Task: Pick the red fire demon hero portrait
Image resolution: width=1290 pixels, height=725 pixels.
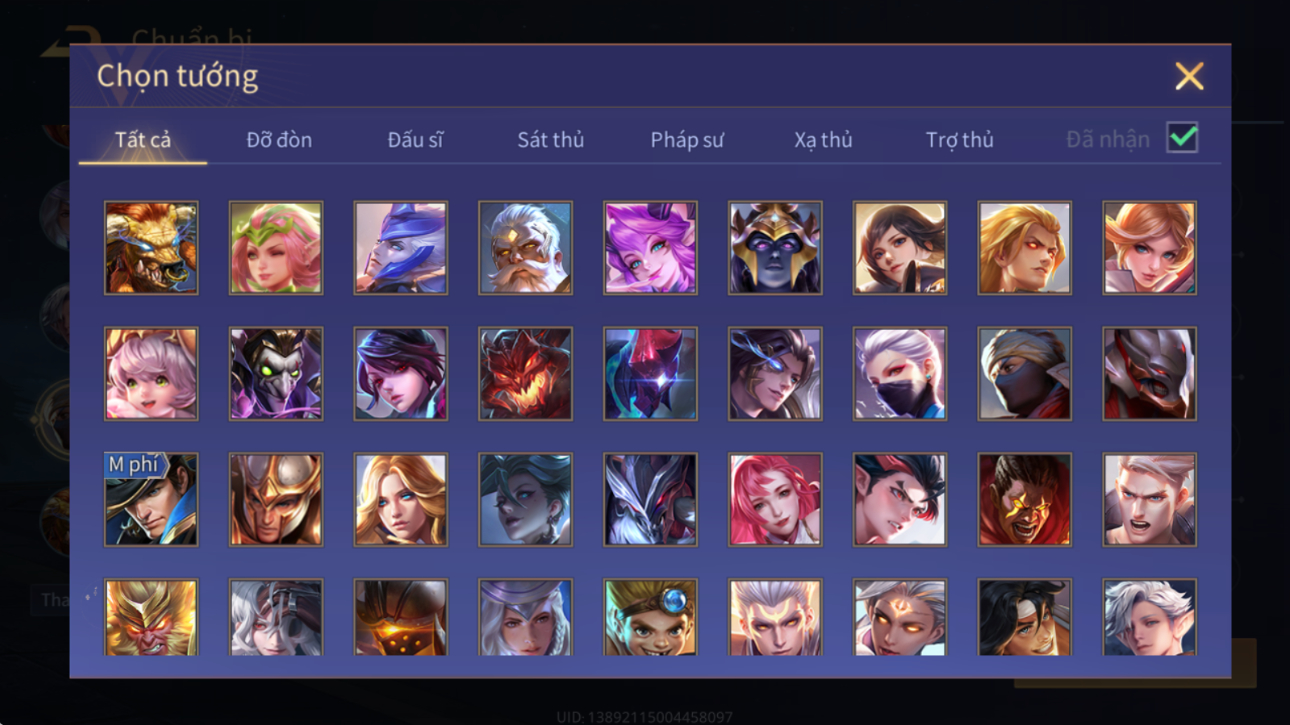Action: [525, 374]
